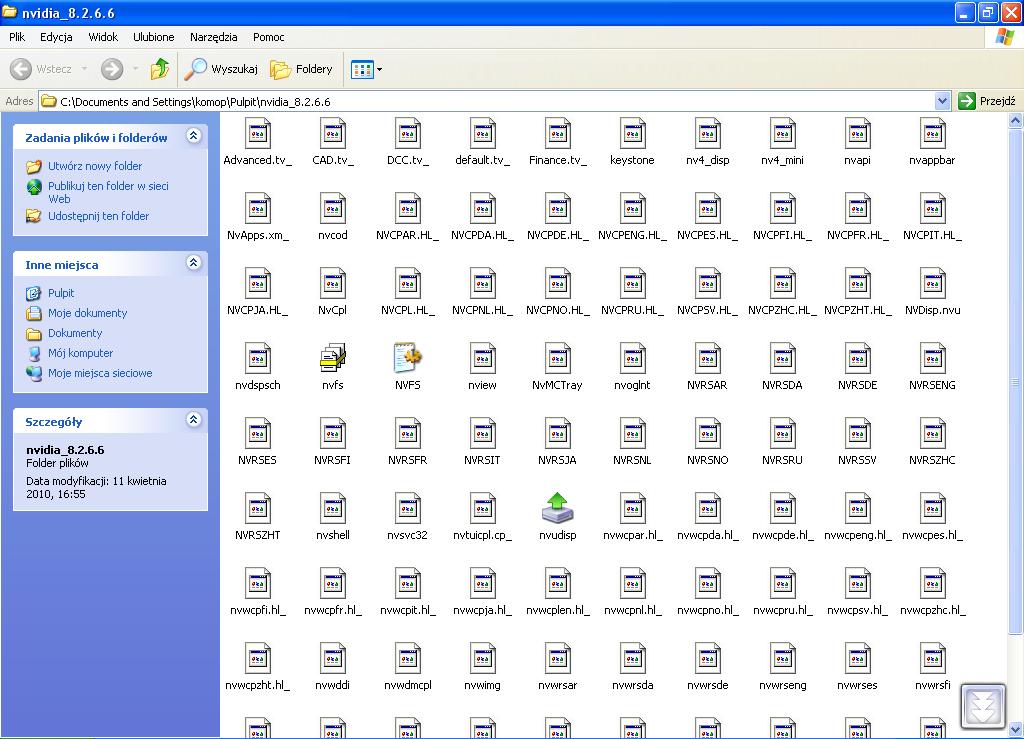Open the Pomoc menu

pos(268,37)
